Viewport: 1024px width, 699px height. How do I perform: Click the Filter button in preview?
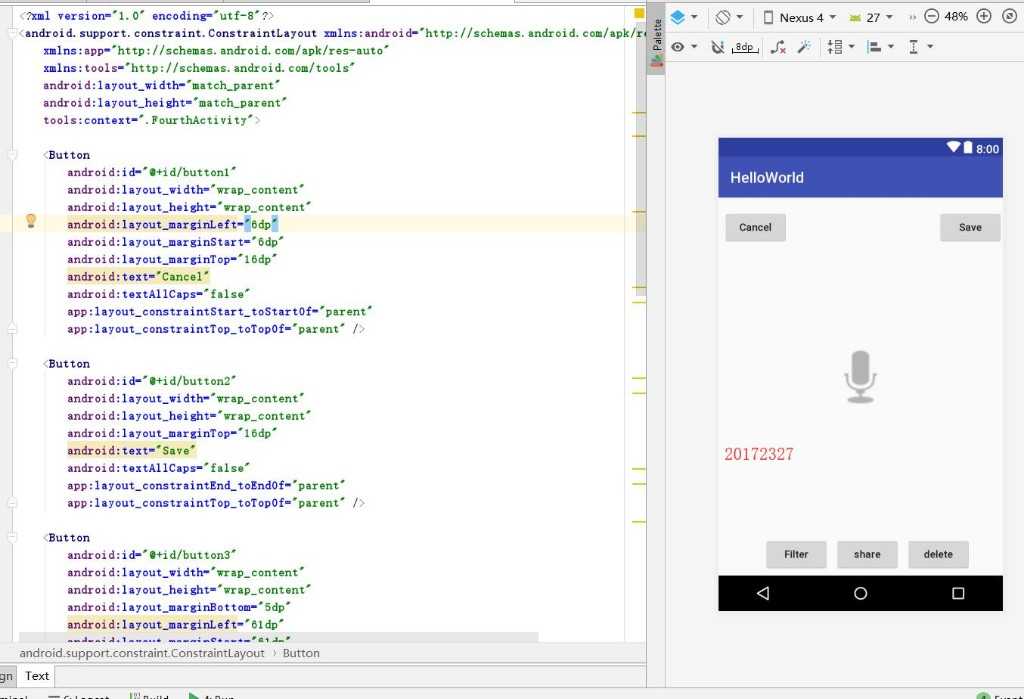(x=796, y=555)
